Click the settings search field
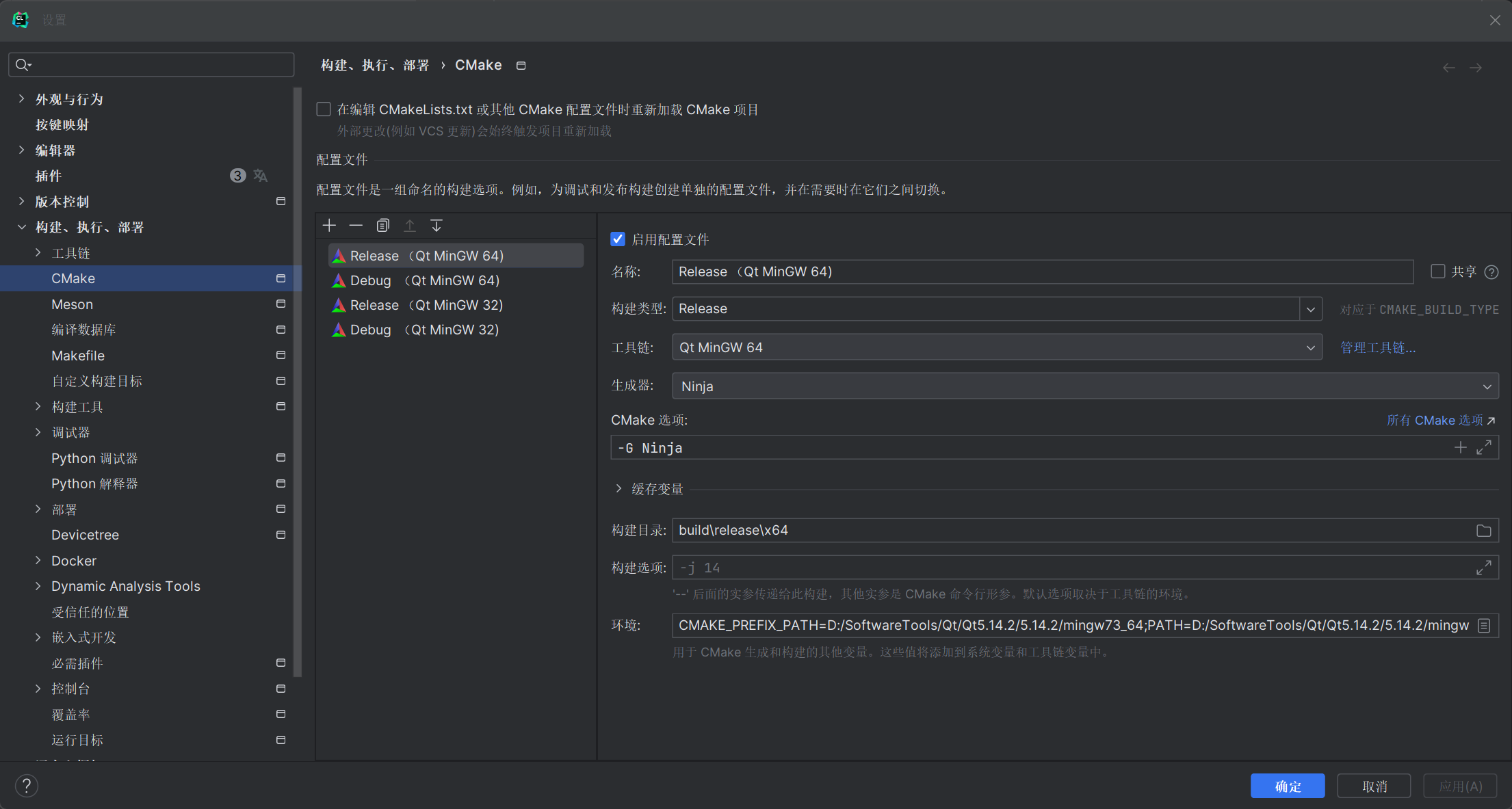 tap(157, 65)
